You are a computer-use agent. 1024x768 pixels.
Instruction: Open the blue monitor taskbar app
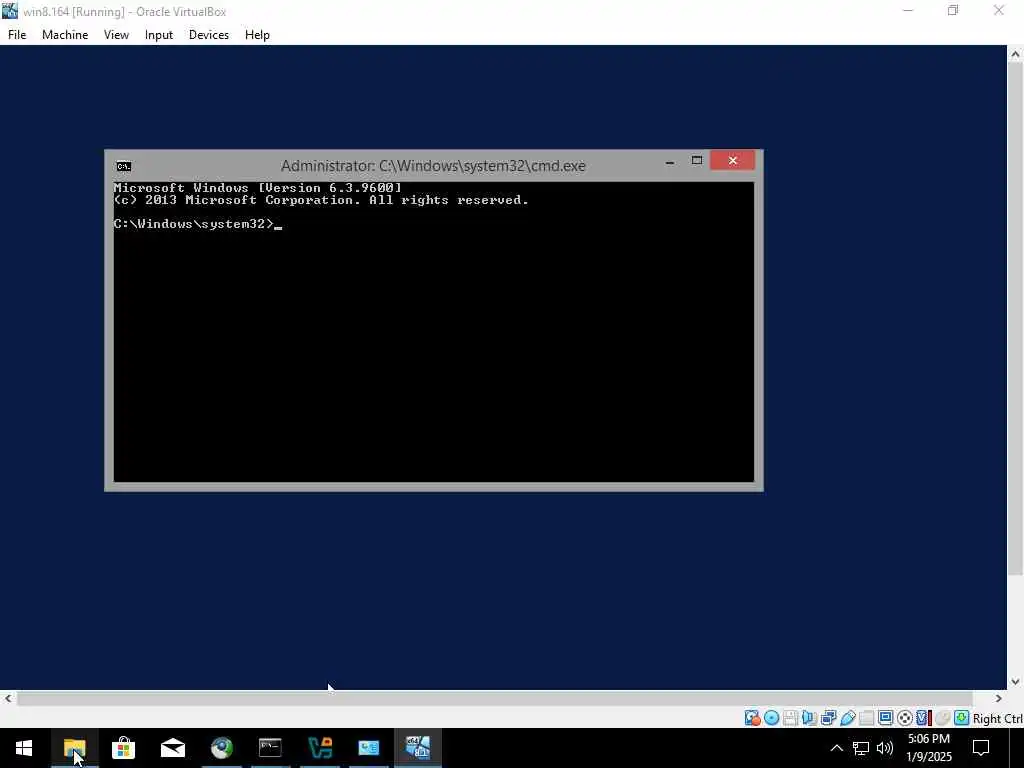pos(369,748)
